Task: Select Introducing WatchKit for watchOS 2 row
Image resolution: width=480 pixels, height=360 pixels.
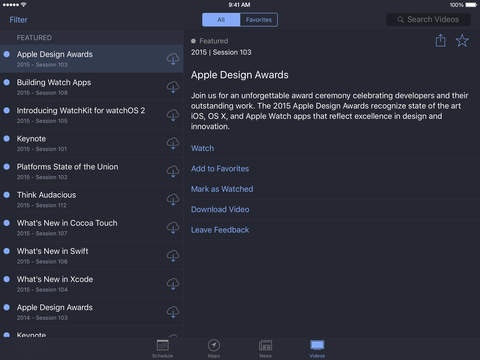Action: pos(92,115)
